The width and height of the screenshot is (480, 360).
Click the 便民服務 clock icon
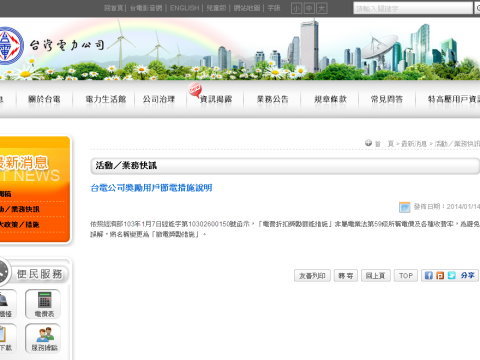click(x=5, y=272)
